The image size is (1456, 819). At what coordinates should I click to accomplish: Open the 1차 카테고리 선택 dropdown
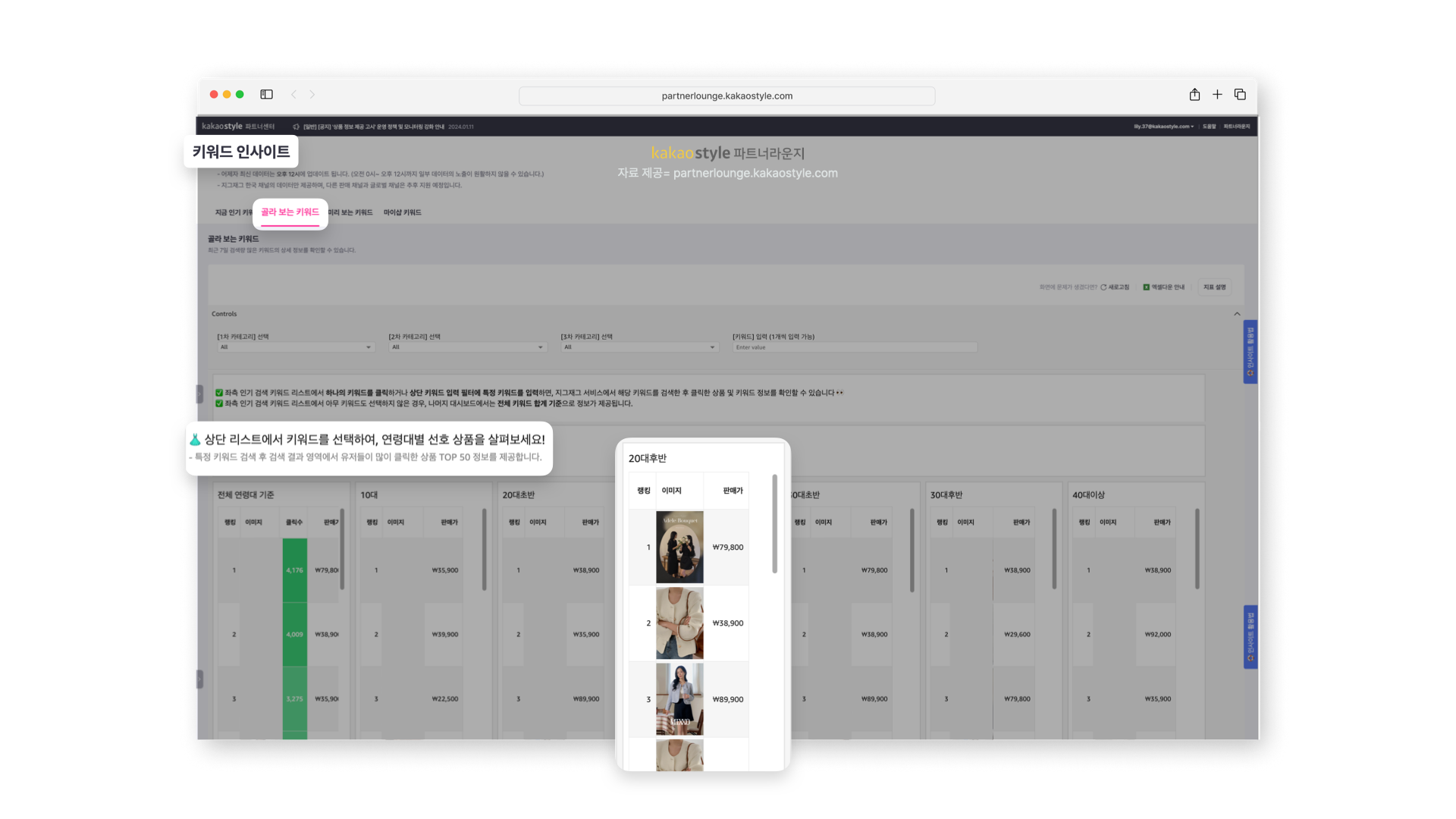tap(296, 347)
